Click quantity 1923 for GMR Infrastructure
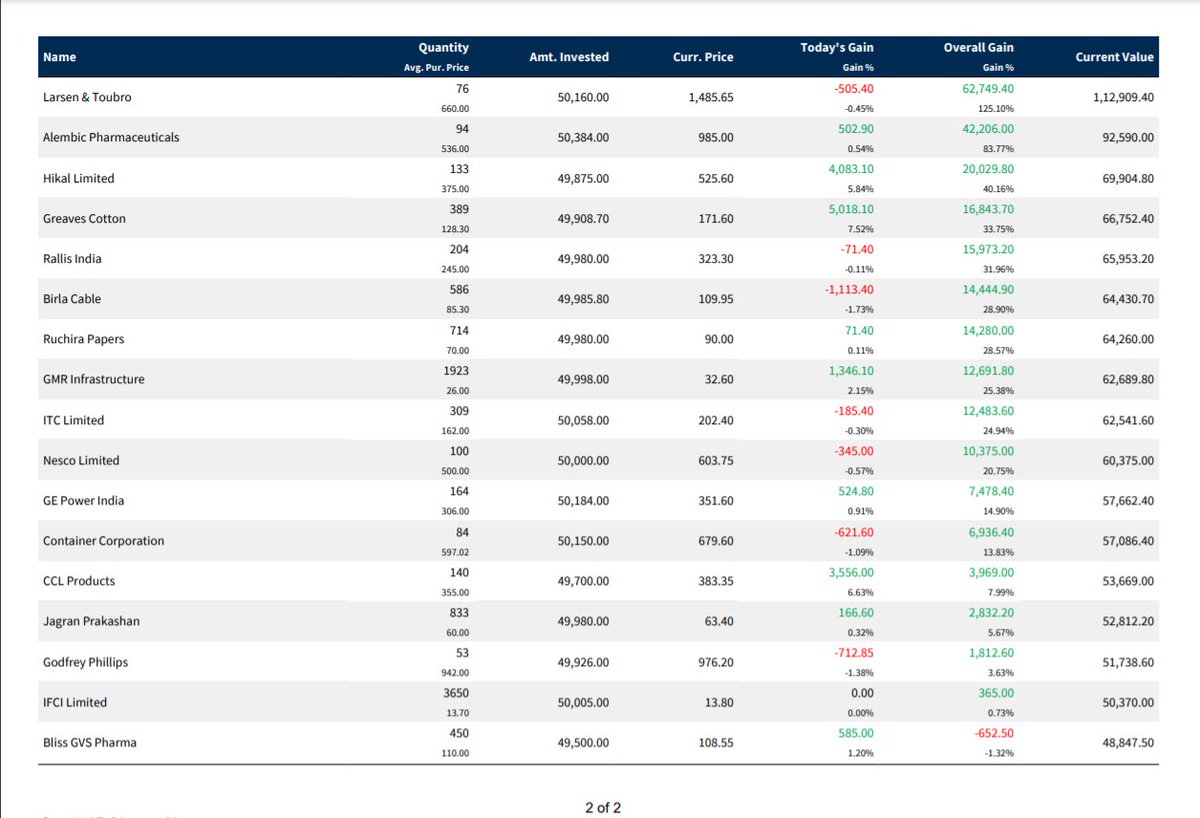 [x=455, y=371]
